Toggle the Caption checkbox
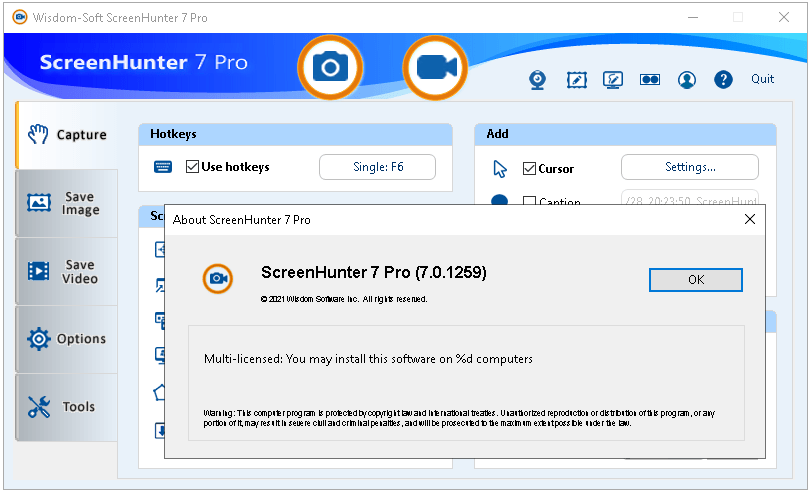The height and width of the screenshot is (492, 810). click(x=529, y=201)
